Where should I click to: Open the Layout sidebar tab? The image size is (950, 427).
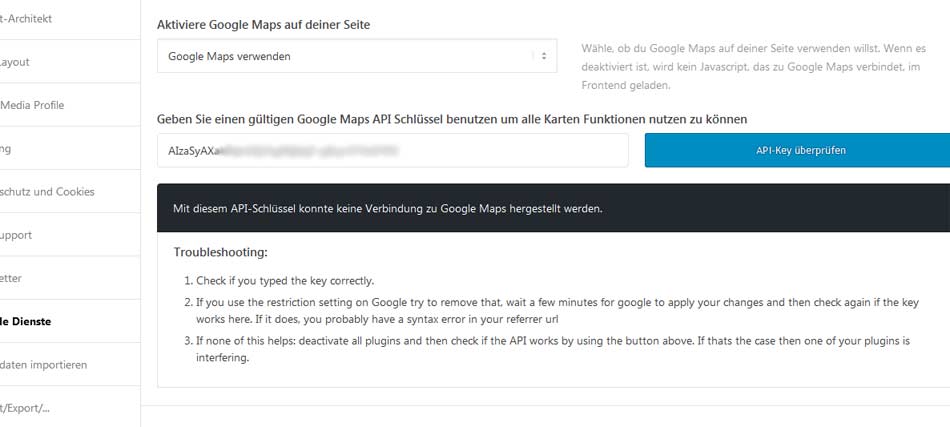point(70,62)
